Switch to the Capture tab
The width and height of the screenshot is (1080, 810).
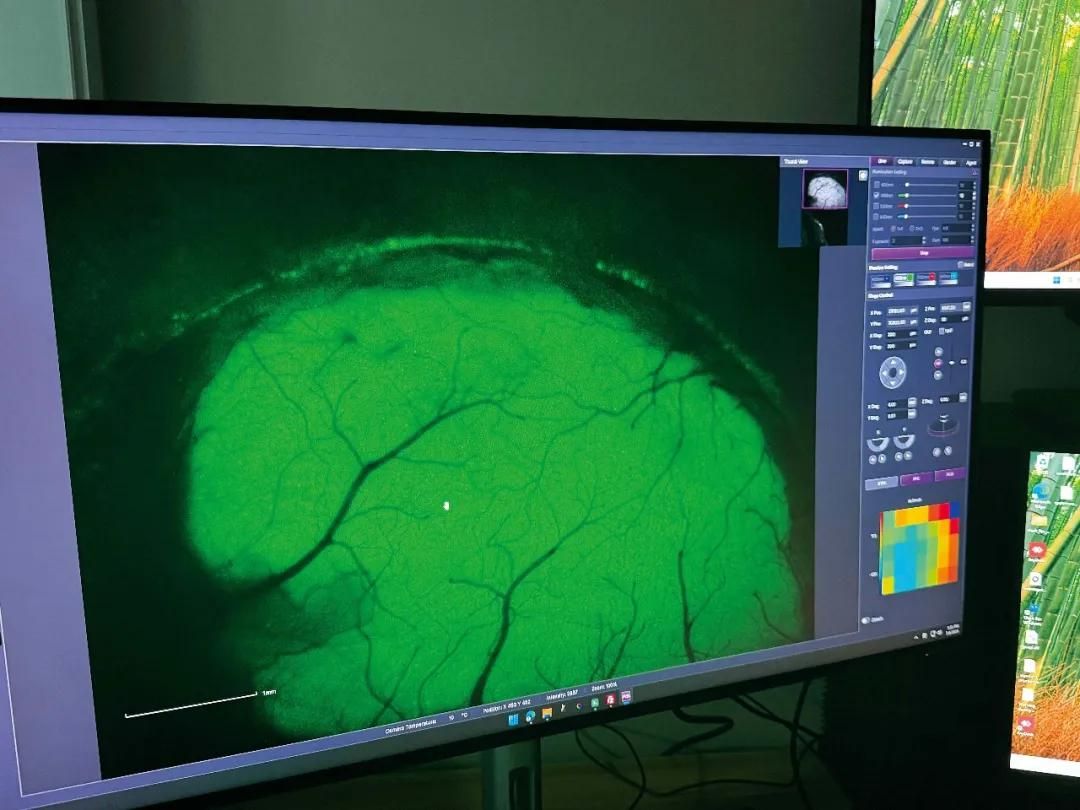[905, 162]
